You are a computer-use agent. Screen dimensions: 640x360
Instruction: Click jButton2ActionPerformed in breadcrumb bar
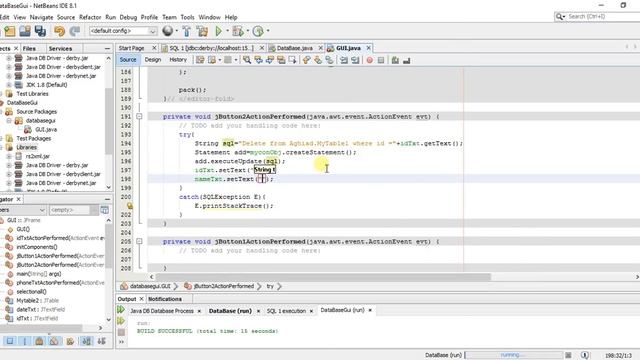coord(223,286)
